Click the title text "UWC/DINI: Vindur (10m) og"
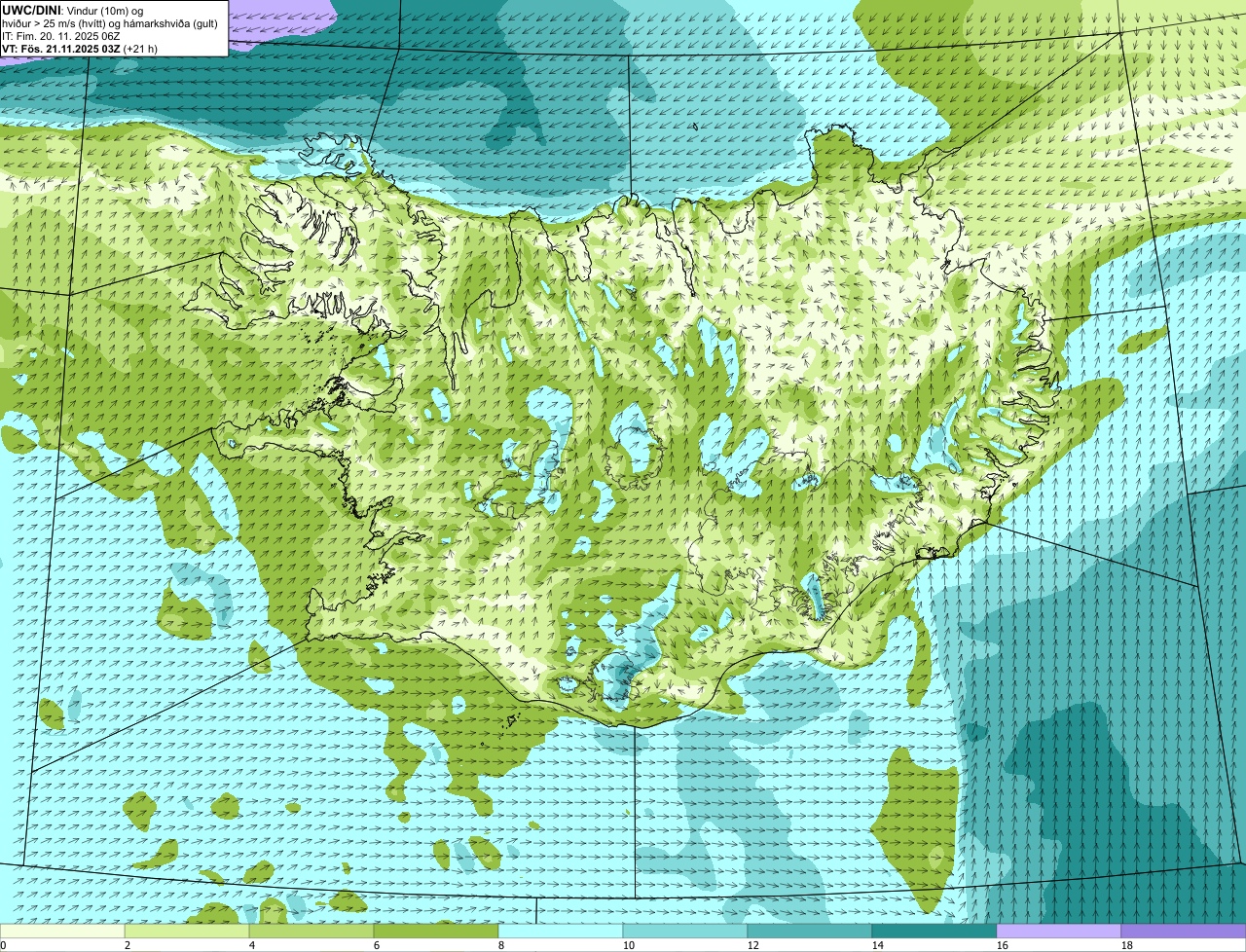The height and width of the screenshot is (952, 1246). pyautogui.click(x=73, y=10)
